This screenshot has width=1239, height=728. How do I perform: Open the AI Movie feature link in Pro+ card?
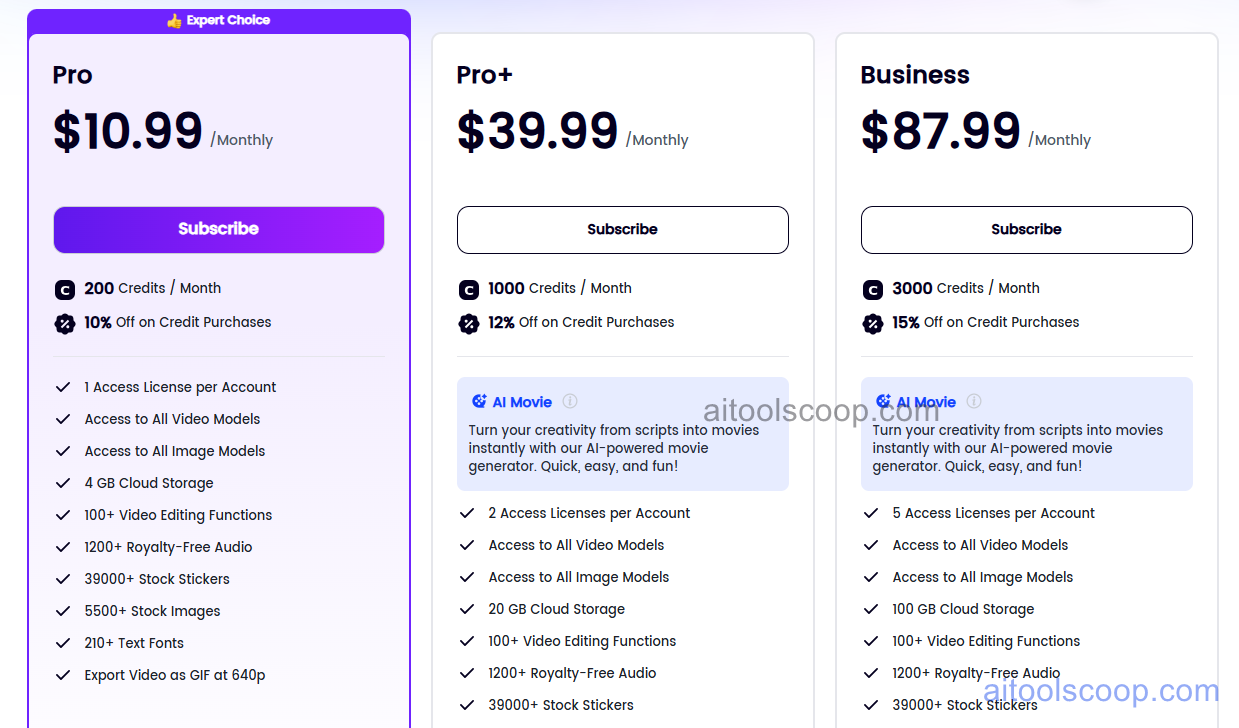(523, 401)
